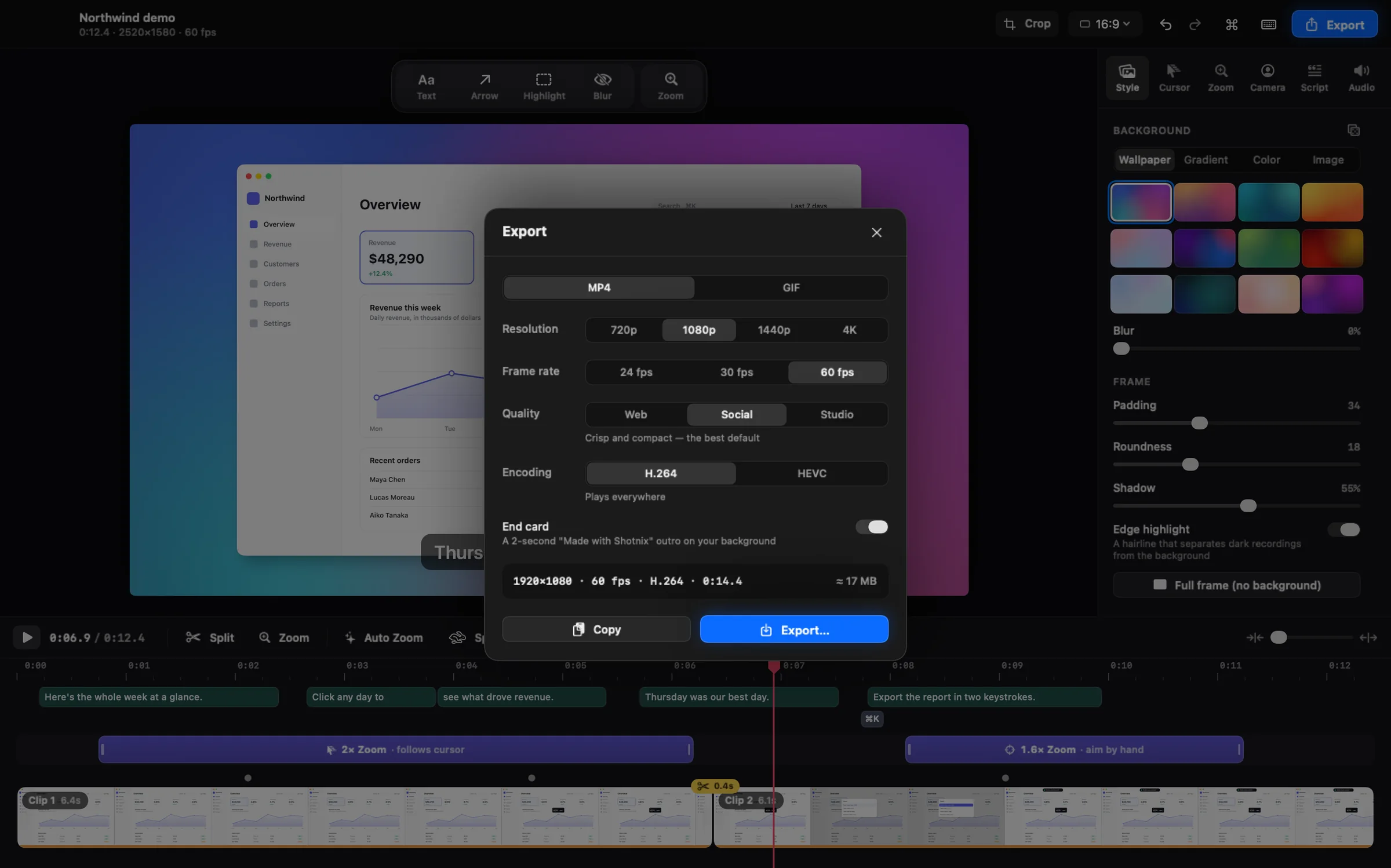Screen dimensions: 1391x868
Task: Set resolution to 1440p
Action: point(774,330)
